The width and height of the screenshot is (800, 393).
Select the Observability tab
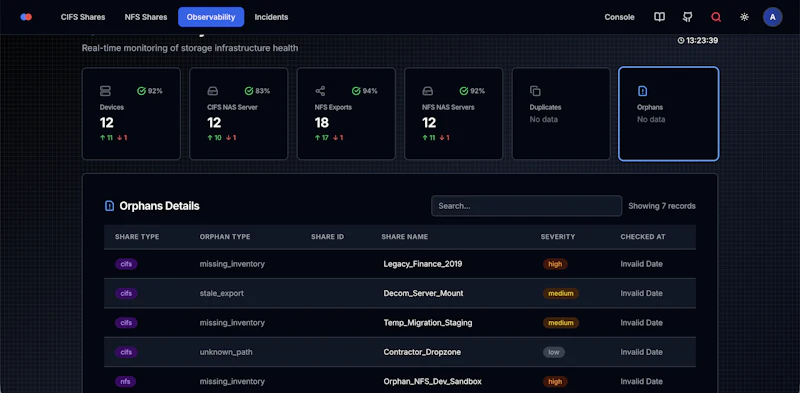pyautogui.click(x=211, y=17)
